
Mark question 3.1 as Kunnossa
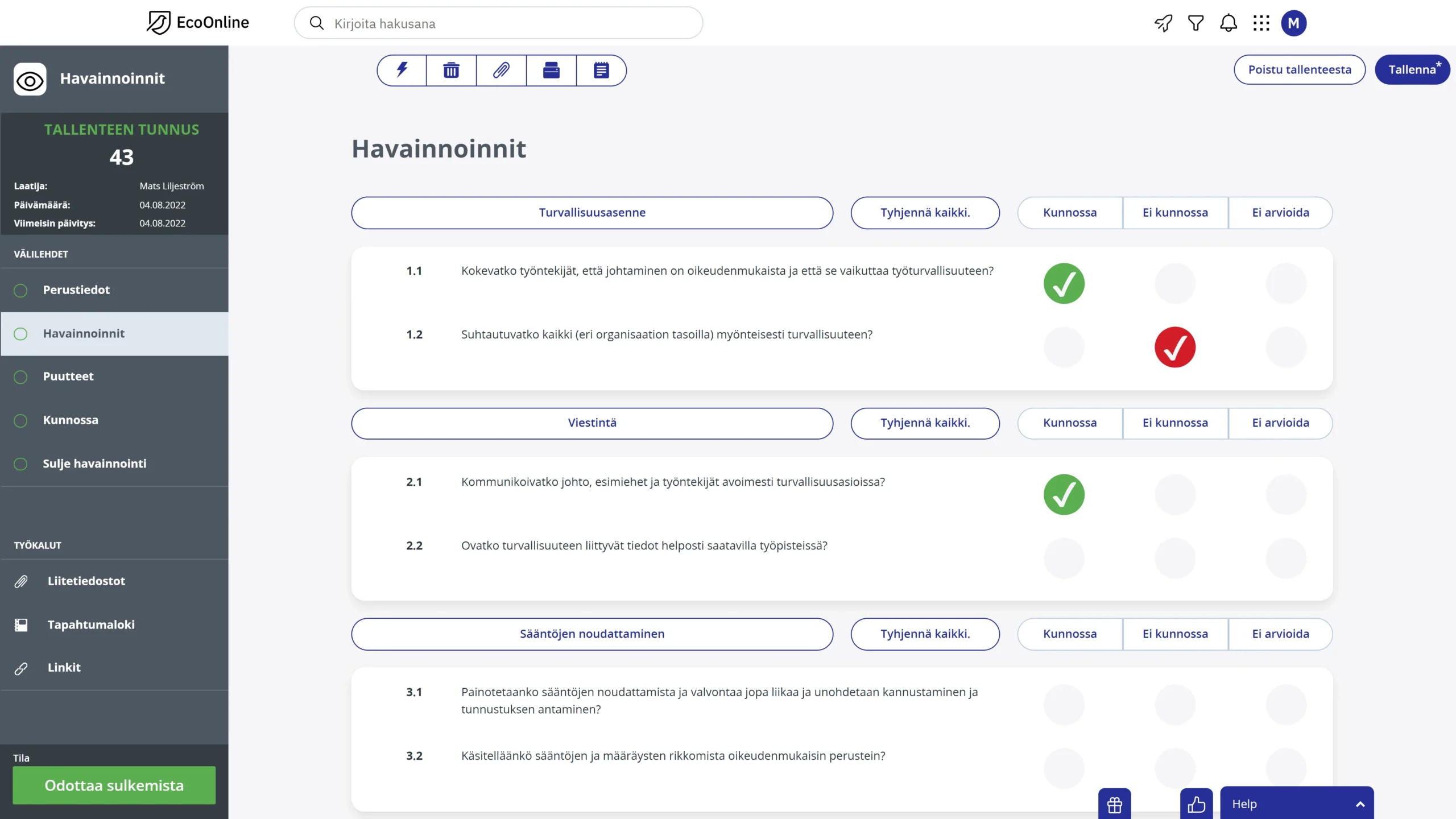point(1064,705)
